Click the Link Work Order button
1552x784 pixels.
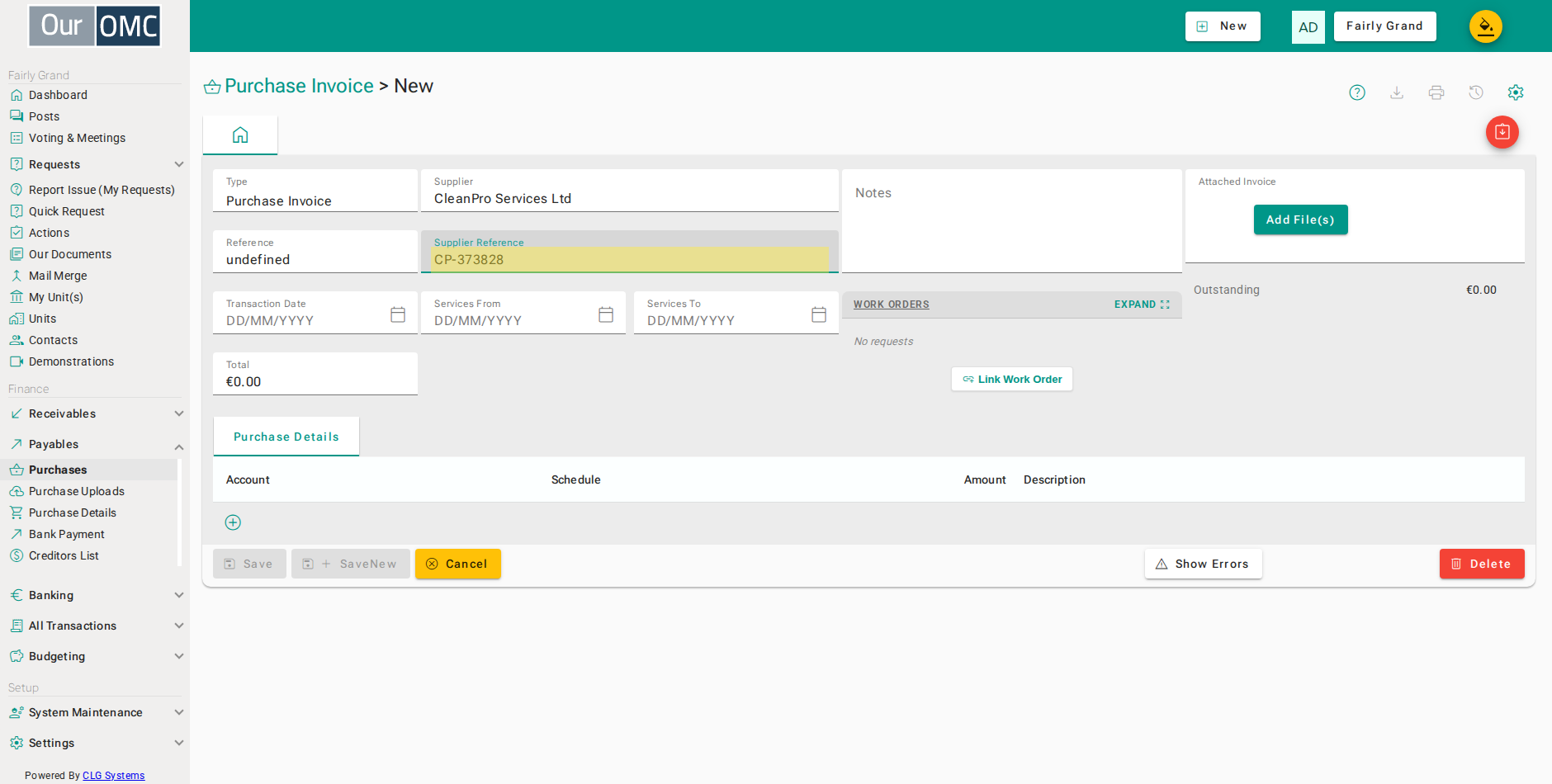1012,380
